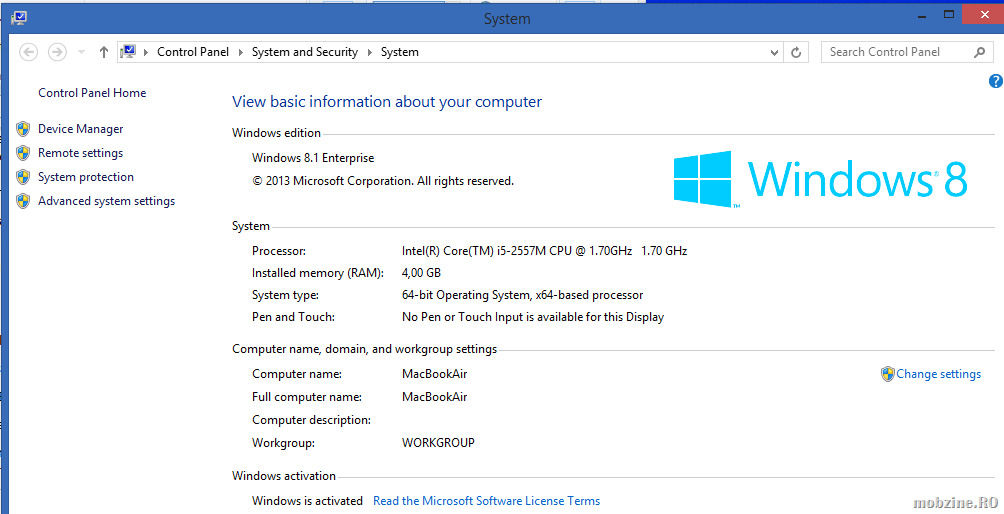
Task: Select System and Security breadcrumb
Action: [x=305, y=52]
